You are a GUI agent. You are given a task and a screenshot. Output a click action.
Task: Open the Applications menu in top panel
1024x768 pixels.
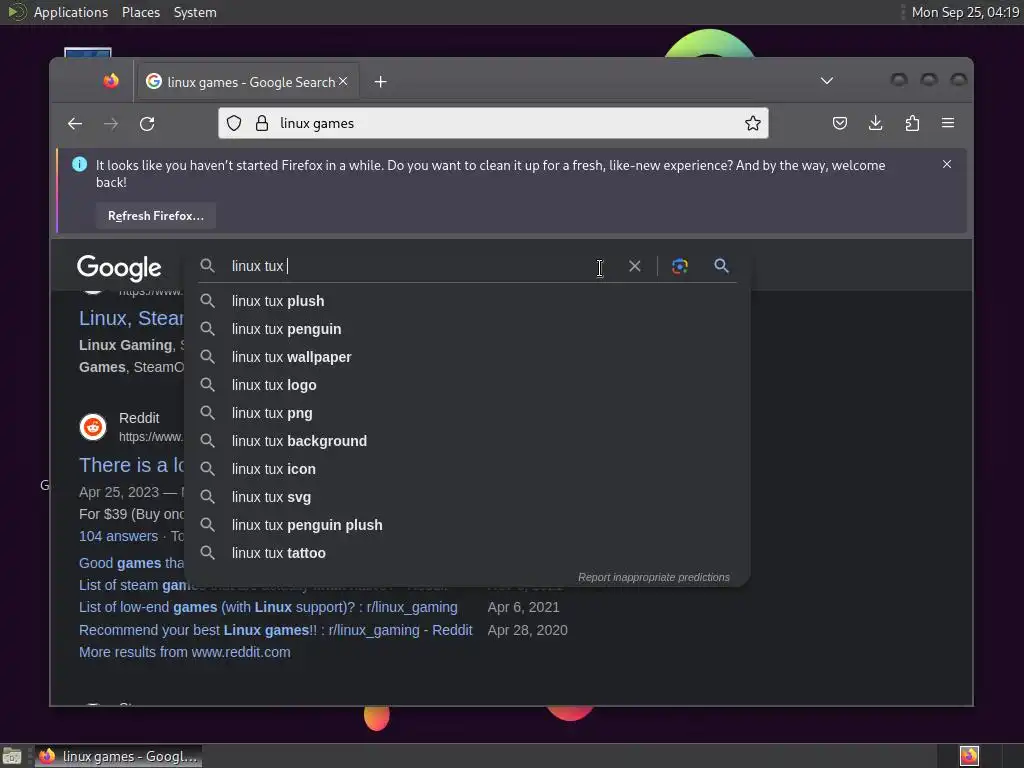(71, 12)
